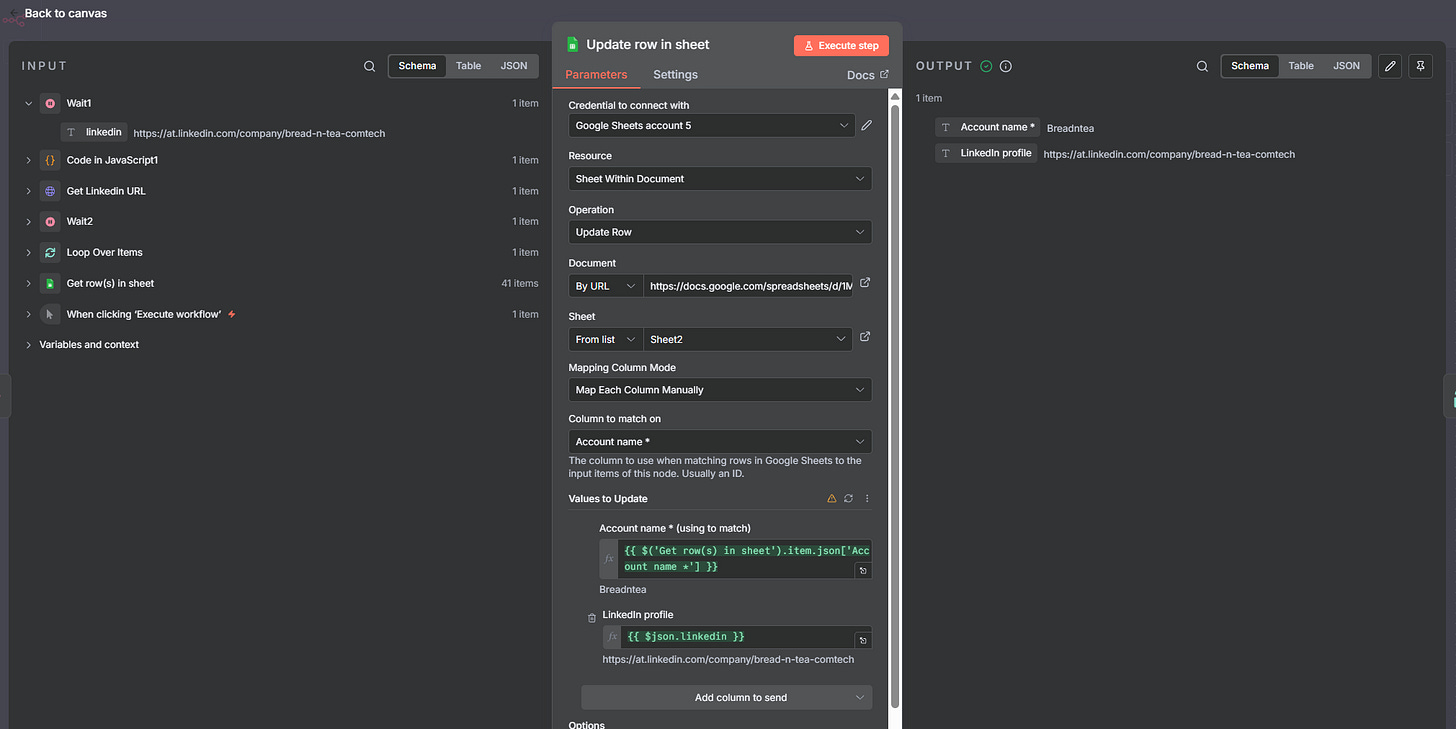This screenshot has height=729, width=1456.
Task: Click the Wait1 node icon
Action: [50, 103]
